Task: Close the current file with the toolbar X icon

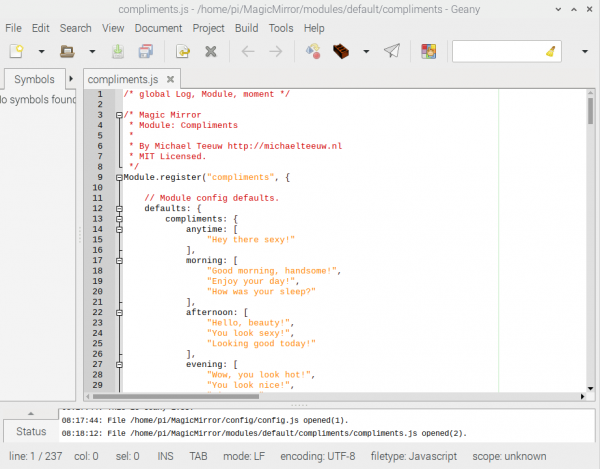Action: pos(211,51)
